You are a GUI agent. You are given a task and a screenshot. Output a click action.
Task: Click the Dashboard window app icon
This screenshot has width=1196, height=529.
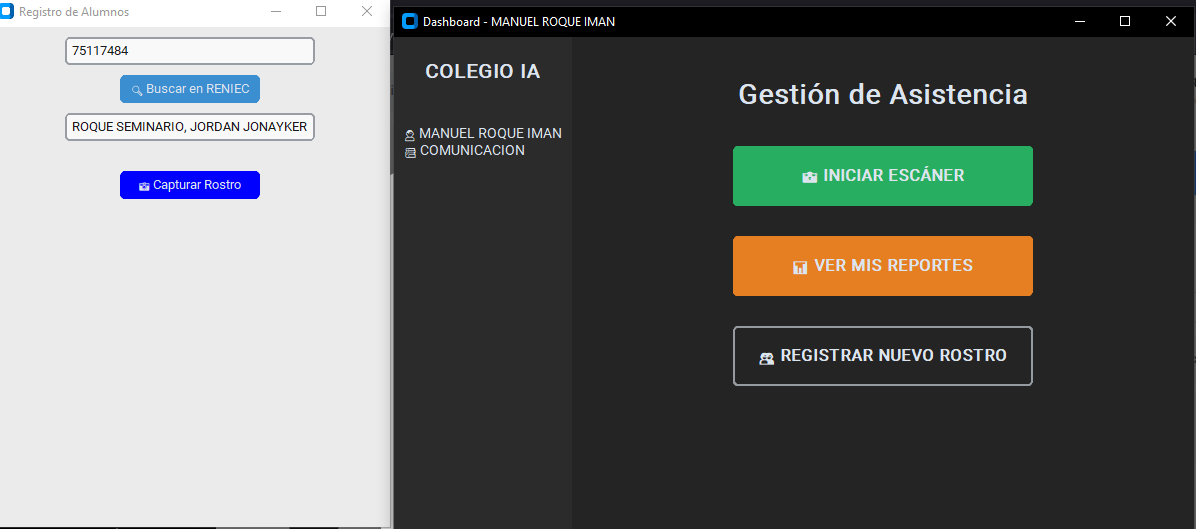pos(409,21)
